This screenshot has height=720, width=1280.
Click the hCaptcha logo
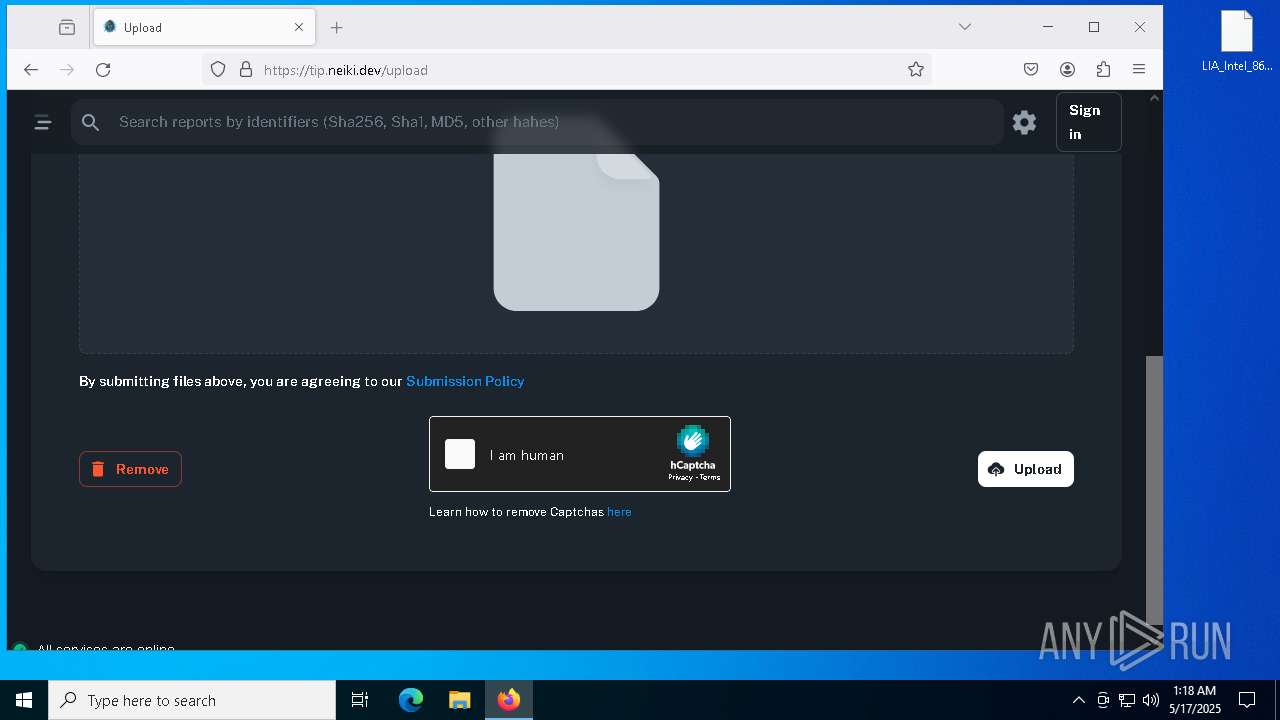[692, 441]
